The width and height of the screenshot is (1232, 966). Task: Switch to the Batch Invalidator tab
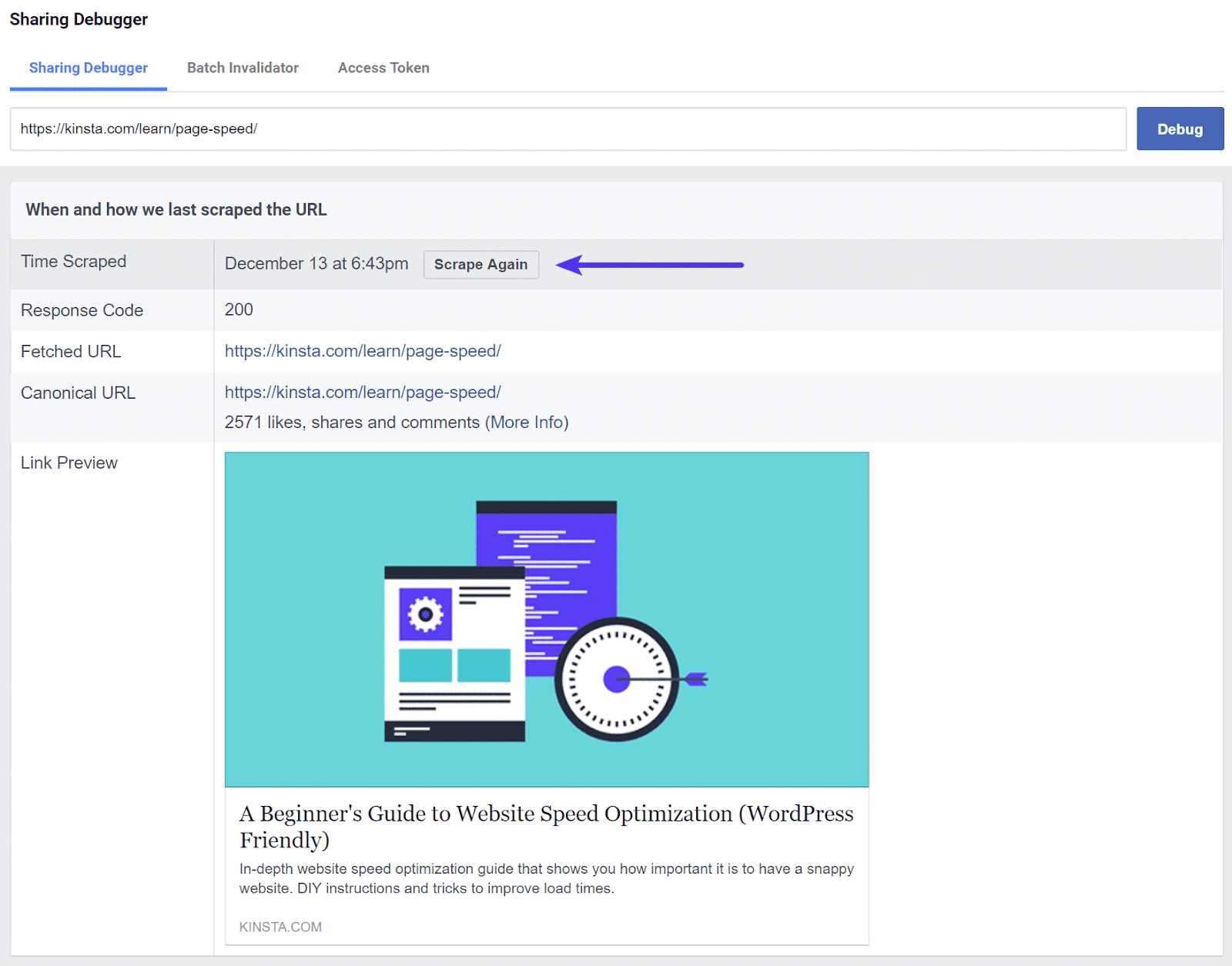click(x=243, y=68)
